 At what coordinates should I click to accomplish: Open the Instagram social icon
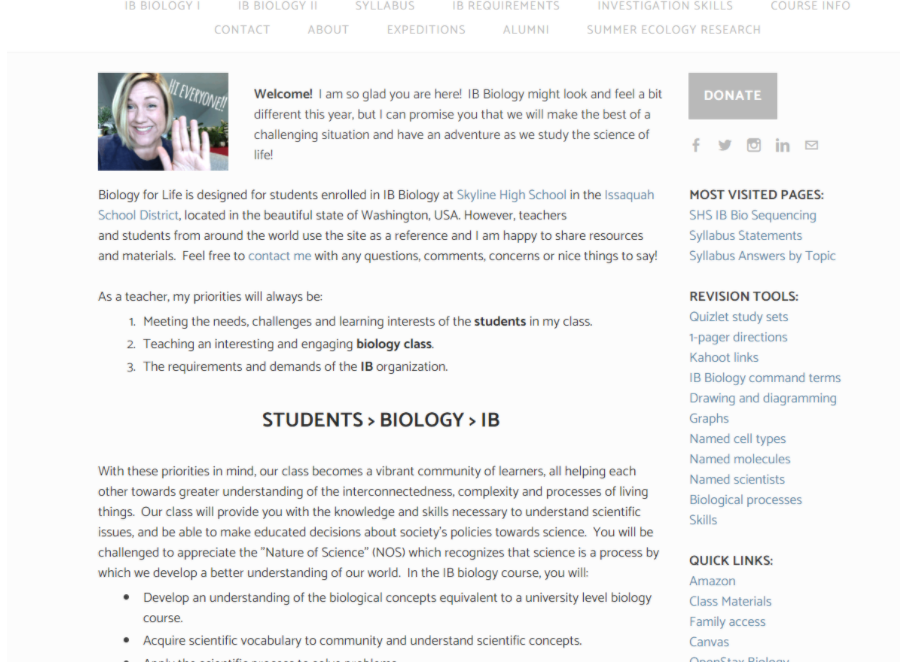click(754, 145)
